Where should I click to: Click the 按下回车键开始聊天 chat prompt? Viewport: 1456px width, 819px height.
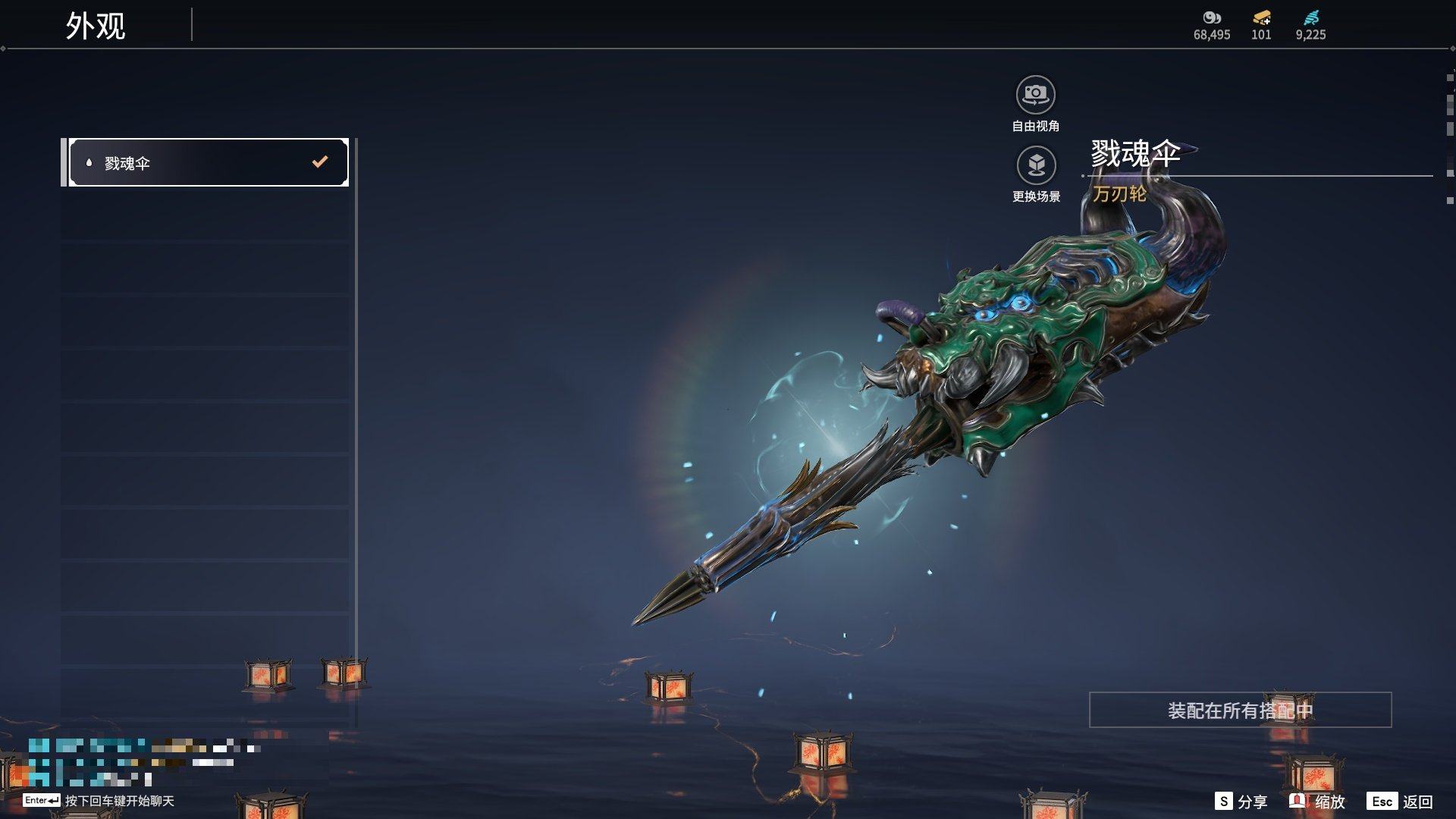[x=120, y=801]
